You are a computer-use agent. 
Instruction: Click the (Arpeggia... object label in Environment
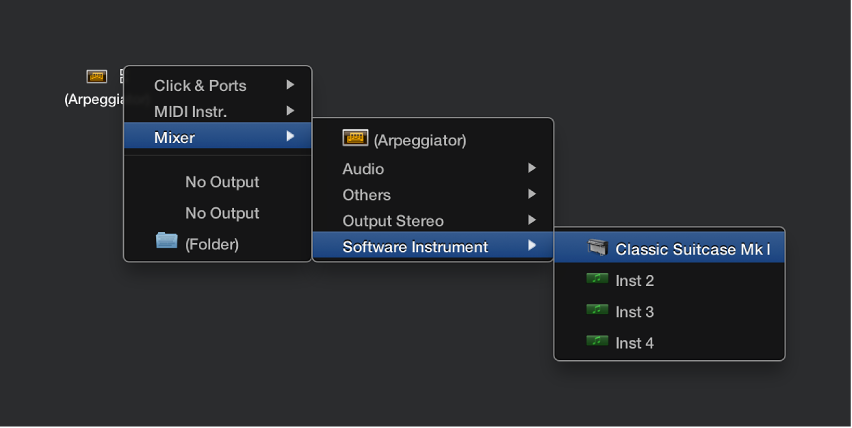pos(95,99)
